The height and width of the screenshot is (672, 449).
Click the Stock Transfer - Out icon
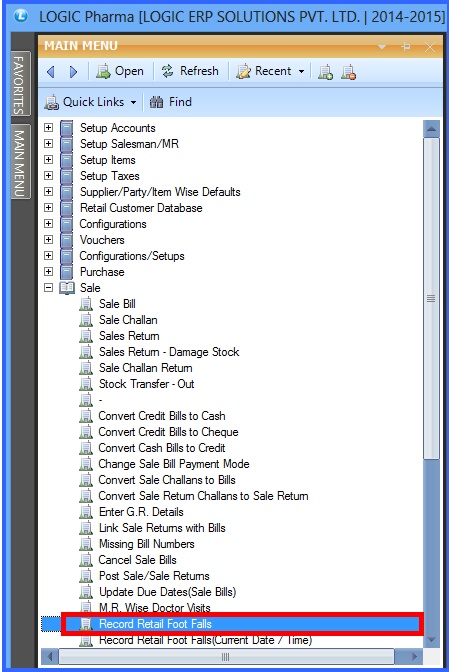coord(86,384)
